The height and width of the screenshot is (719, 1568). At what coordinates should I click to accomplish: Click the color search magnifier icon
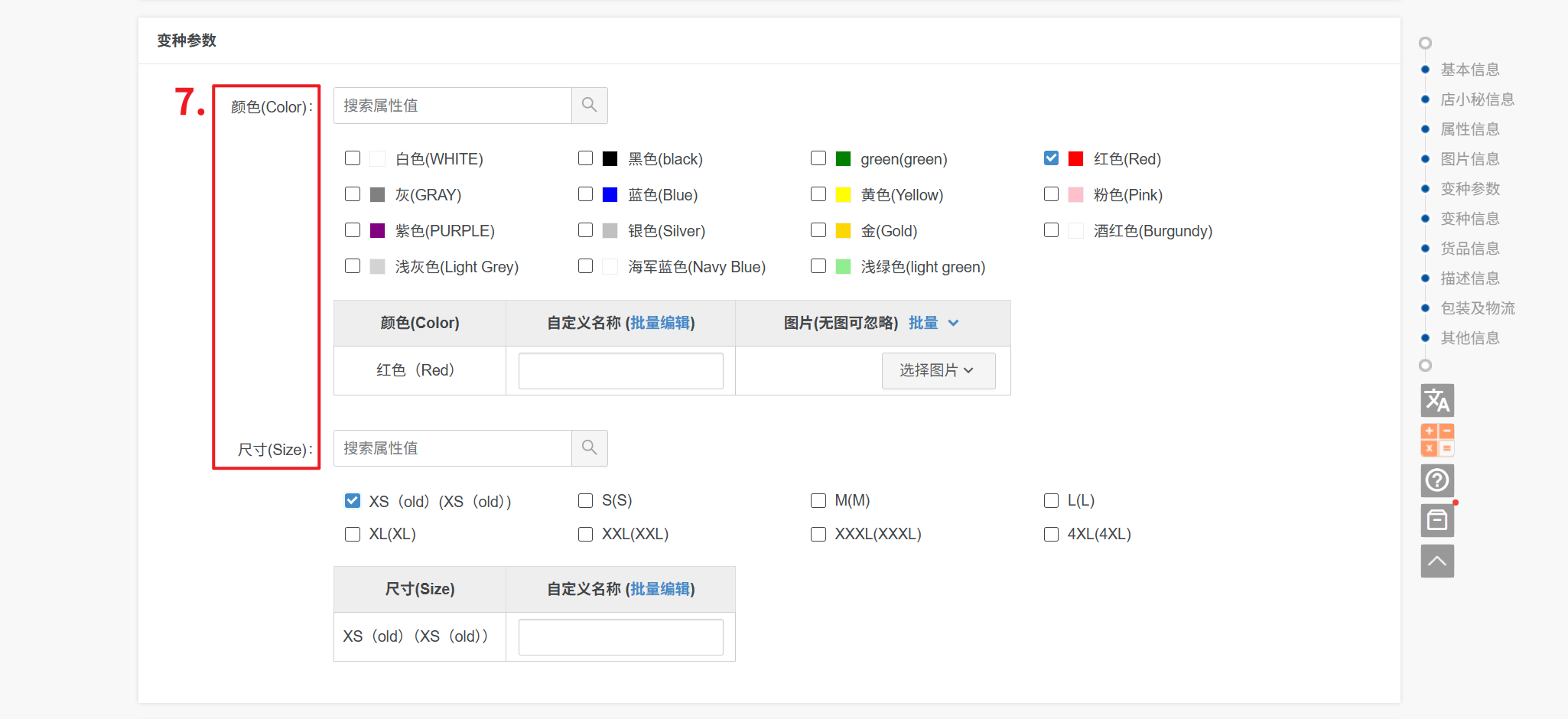(x=589, y=106)
